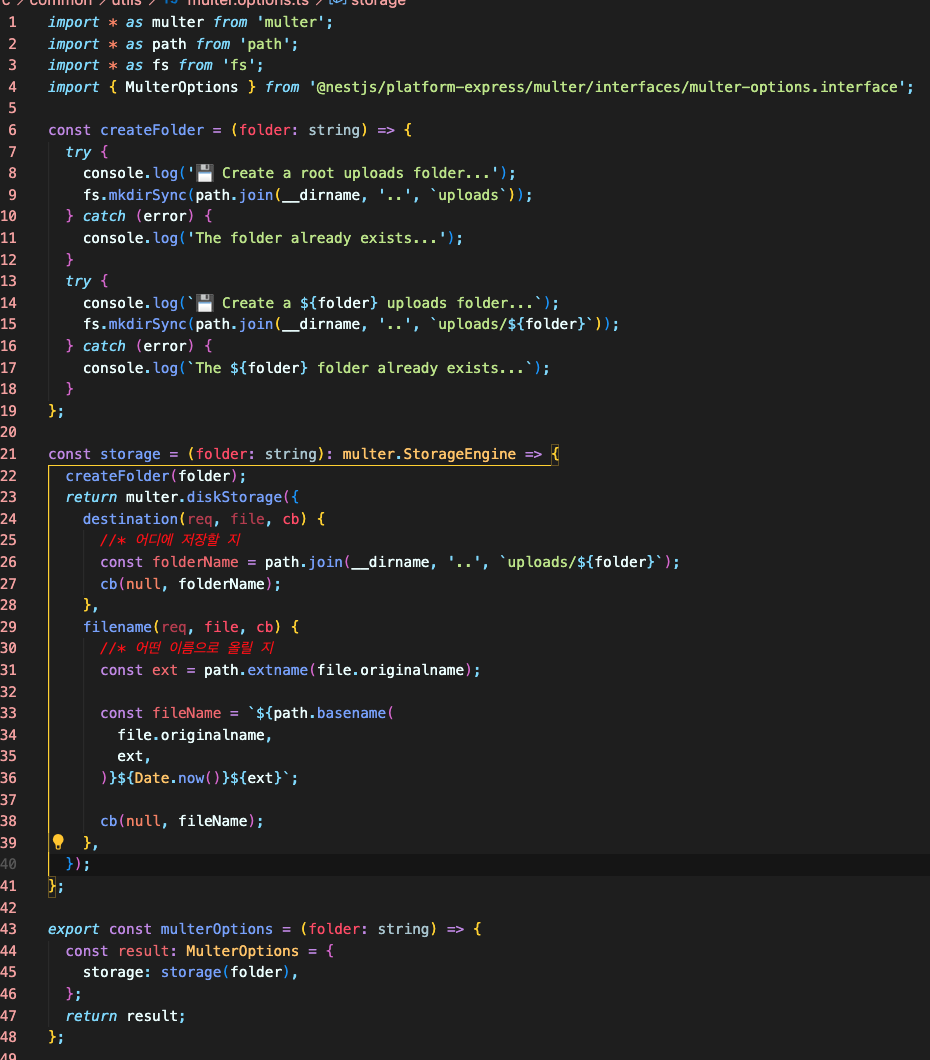Click the highlighted opening brace ending line 21
This screenshot has height=1060, width=930.
point(555,454)
